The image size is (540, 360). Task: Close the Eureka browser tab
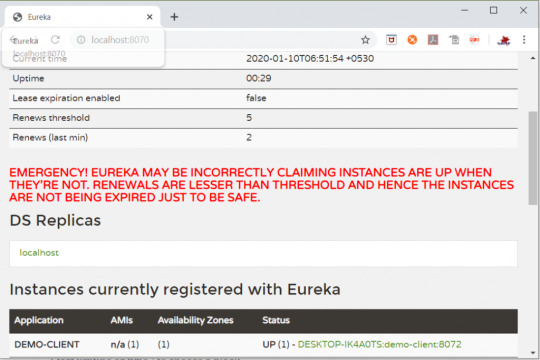pyautogui.click(x=149, y=17)
